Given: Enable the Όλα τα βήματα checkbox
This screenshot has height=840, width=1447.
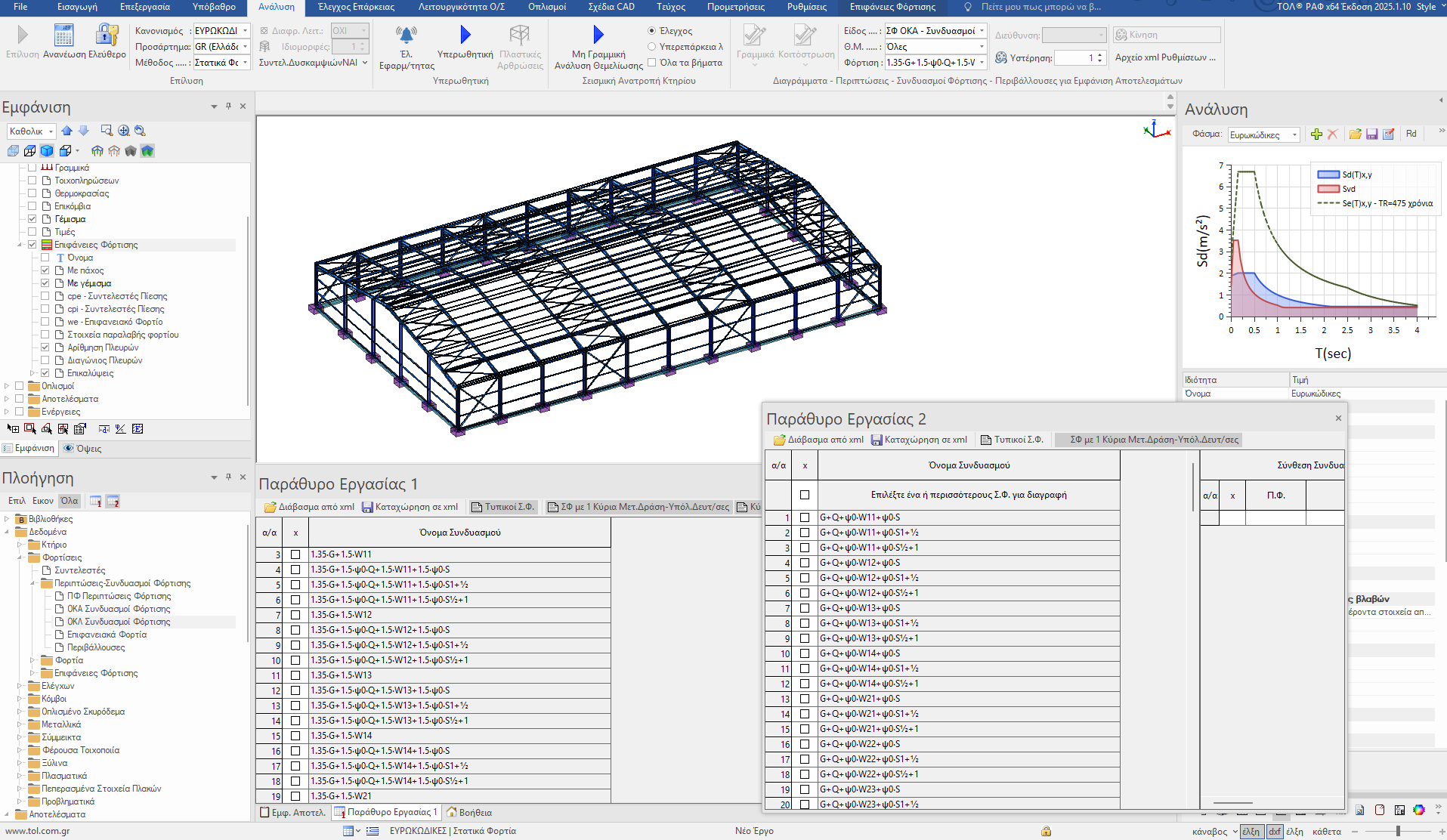Looking at the screenshot, I should (651, 63).
